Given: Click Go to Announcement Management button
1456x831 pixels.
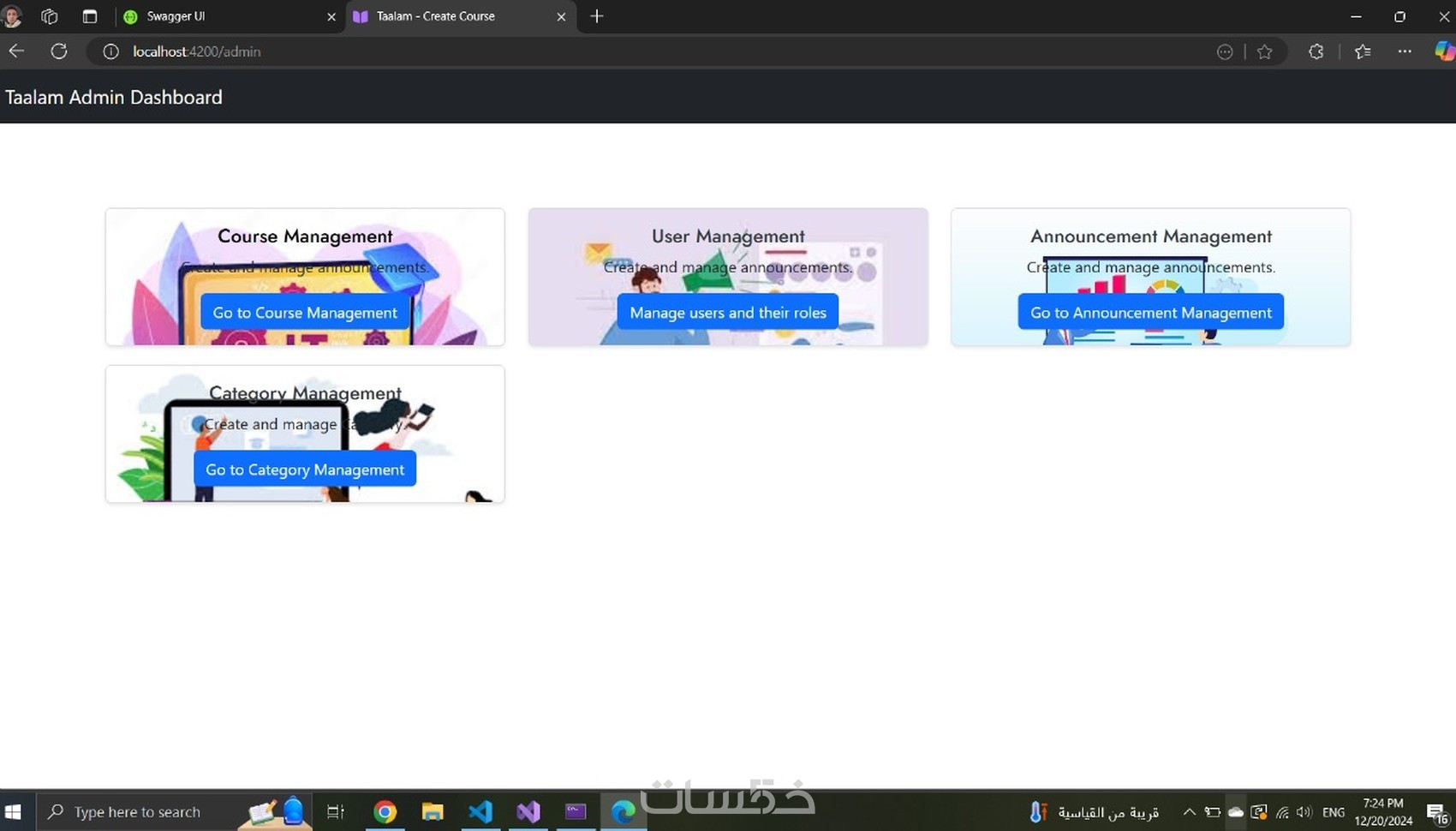Looking at the screenshot, I should 1151,313.
